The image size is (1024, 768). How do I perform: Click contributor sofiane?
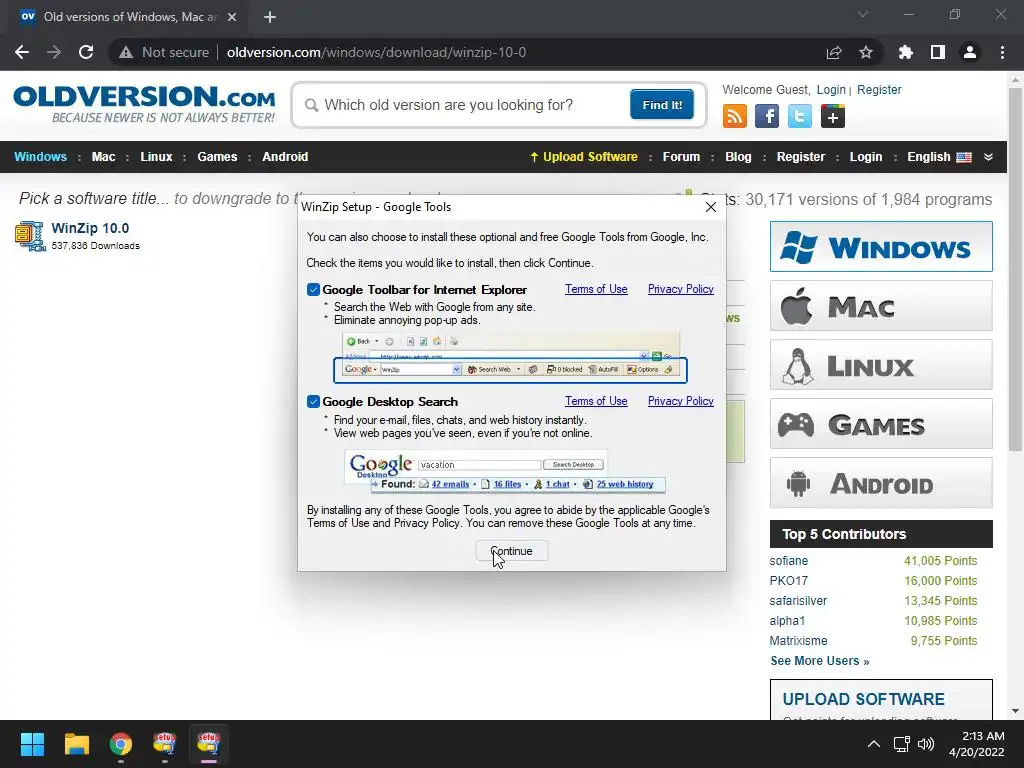click(x=788, y=561)
